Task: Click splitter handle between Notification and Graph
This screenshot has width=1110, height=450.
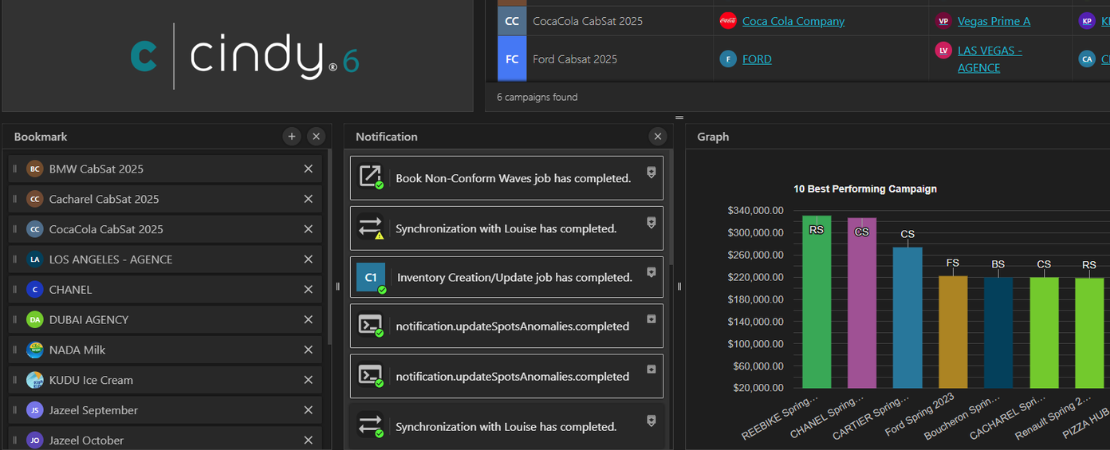Action: pyautogui.click(x=679, y=287)
